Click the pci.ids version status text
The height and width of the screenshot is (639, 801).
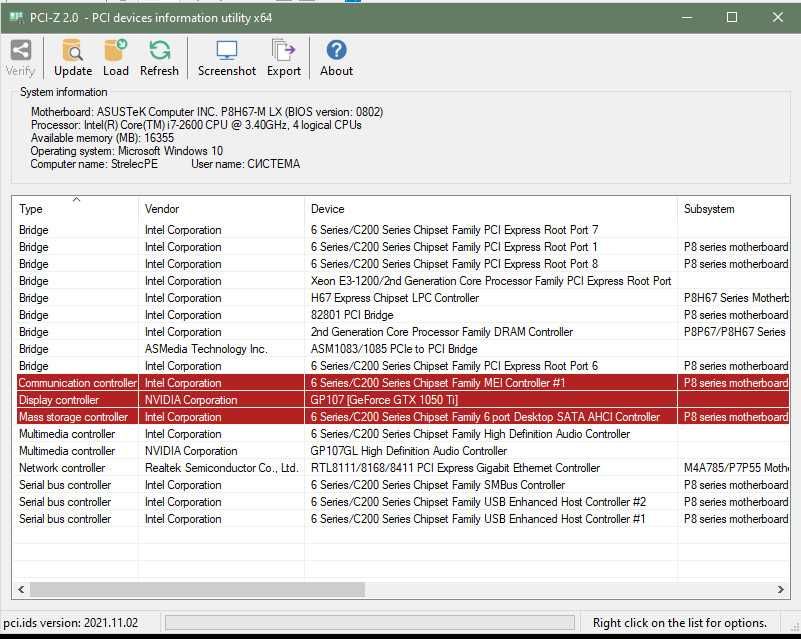(70, 623)
